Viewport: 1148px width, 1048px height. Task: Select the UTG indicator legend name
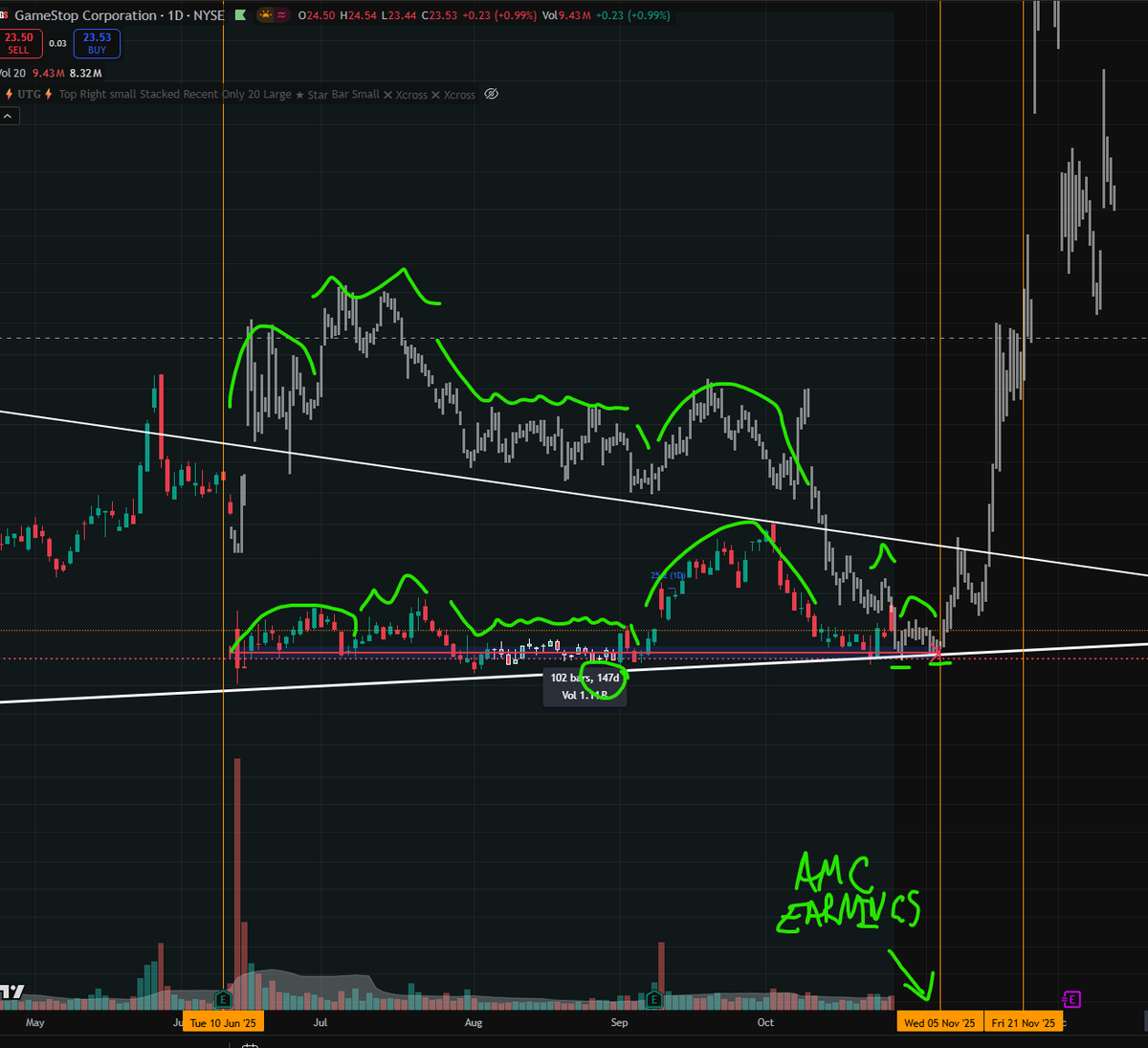click(x=29, y=94)
